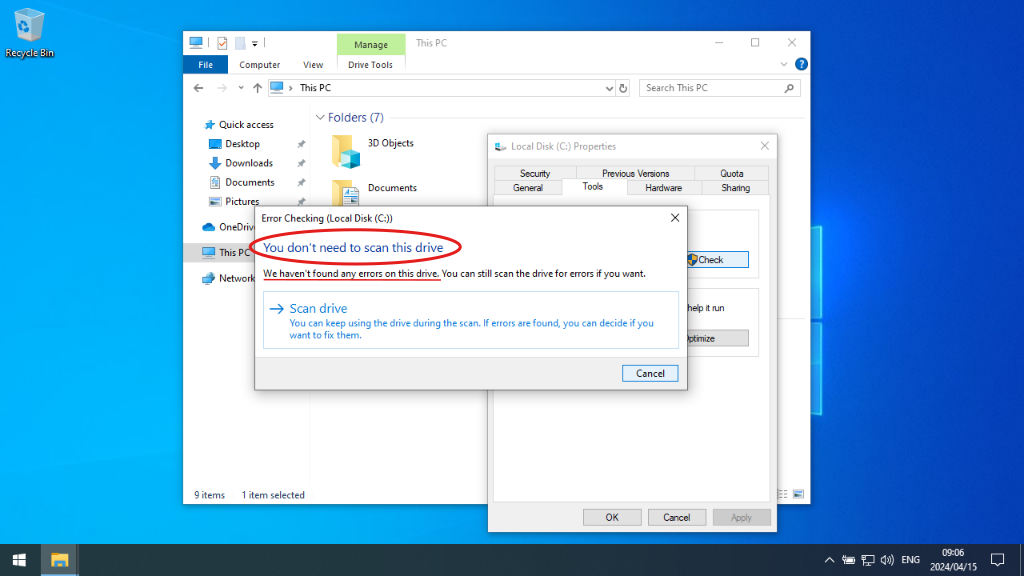The image size is (1024, 576).
Task: Pin Downloads to Quick access
Action: [x=299, y=162]
